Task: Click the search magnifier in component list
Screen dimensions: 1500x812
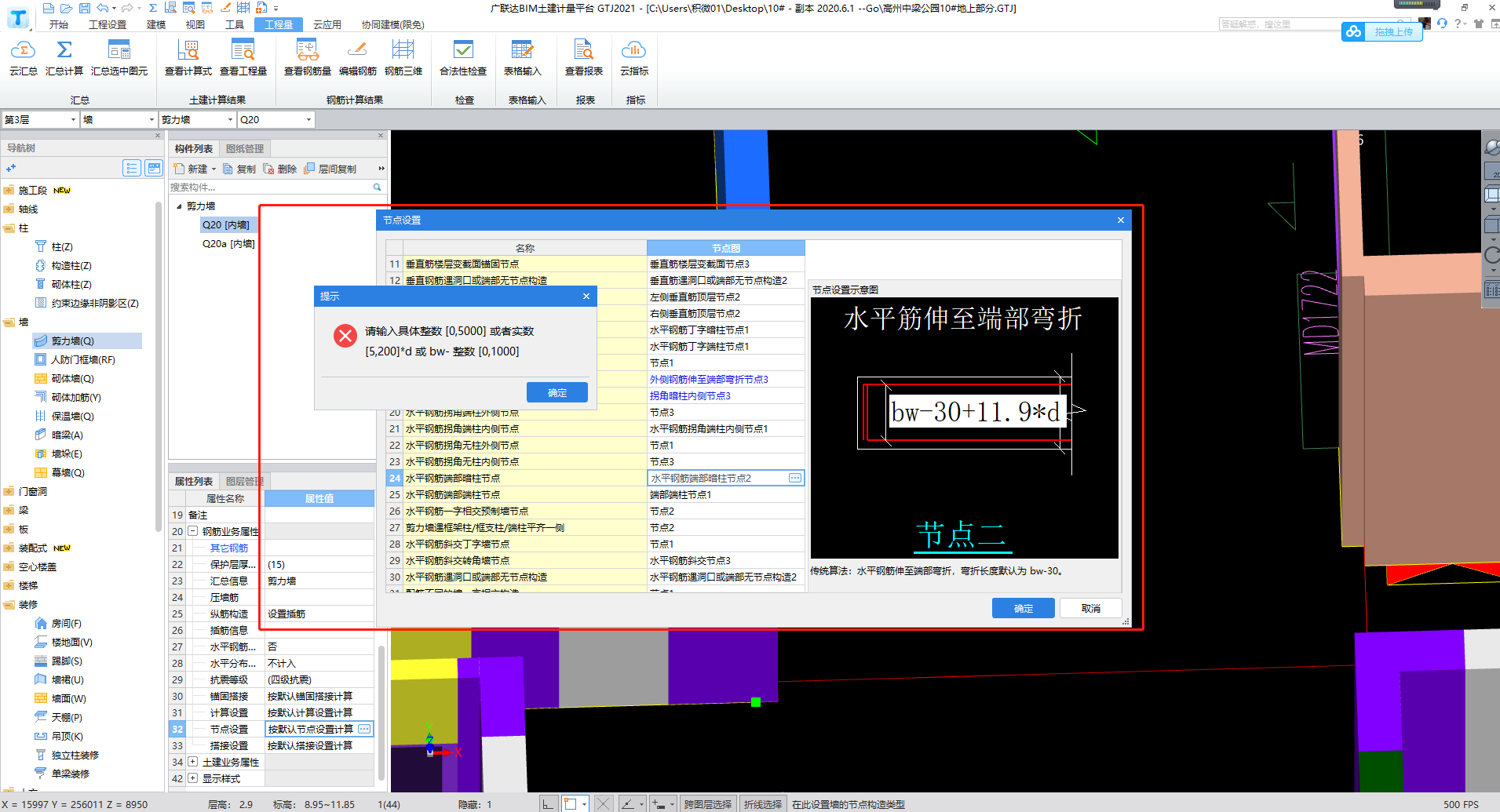Action: [x=377, y=187]
